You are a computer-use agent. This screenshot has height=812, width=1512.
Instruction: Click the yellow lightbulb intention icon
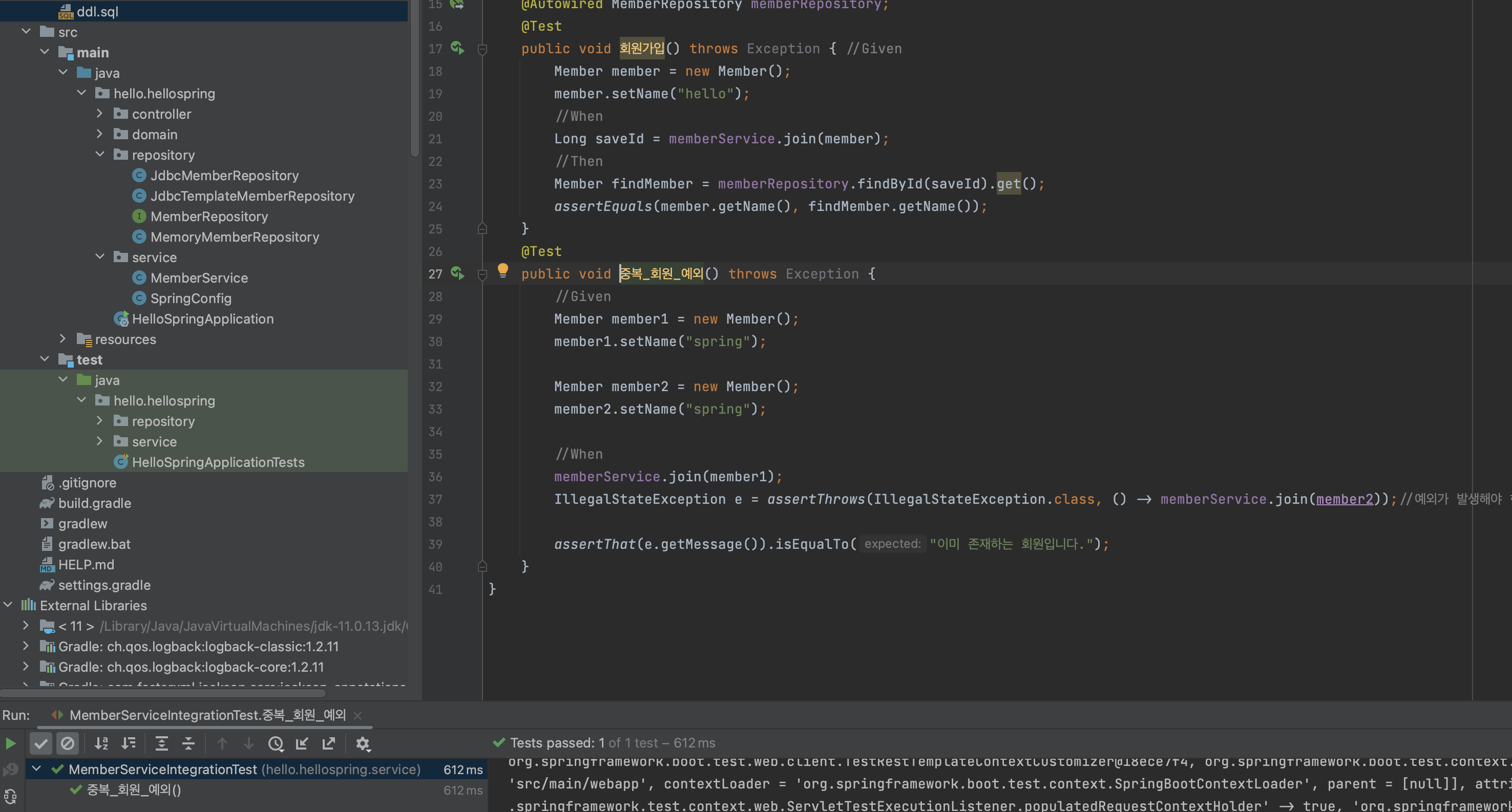click(x=502, y=270)
